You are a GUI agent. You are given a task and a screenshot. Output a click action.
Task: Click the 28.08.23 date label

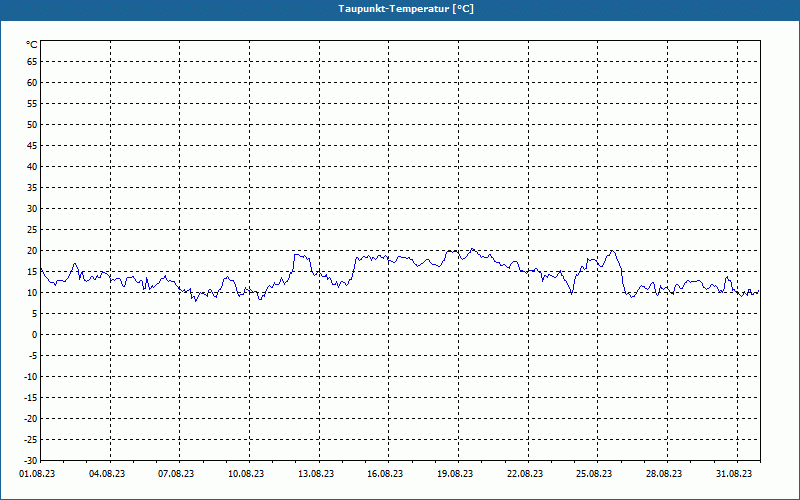pos(664,474)
